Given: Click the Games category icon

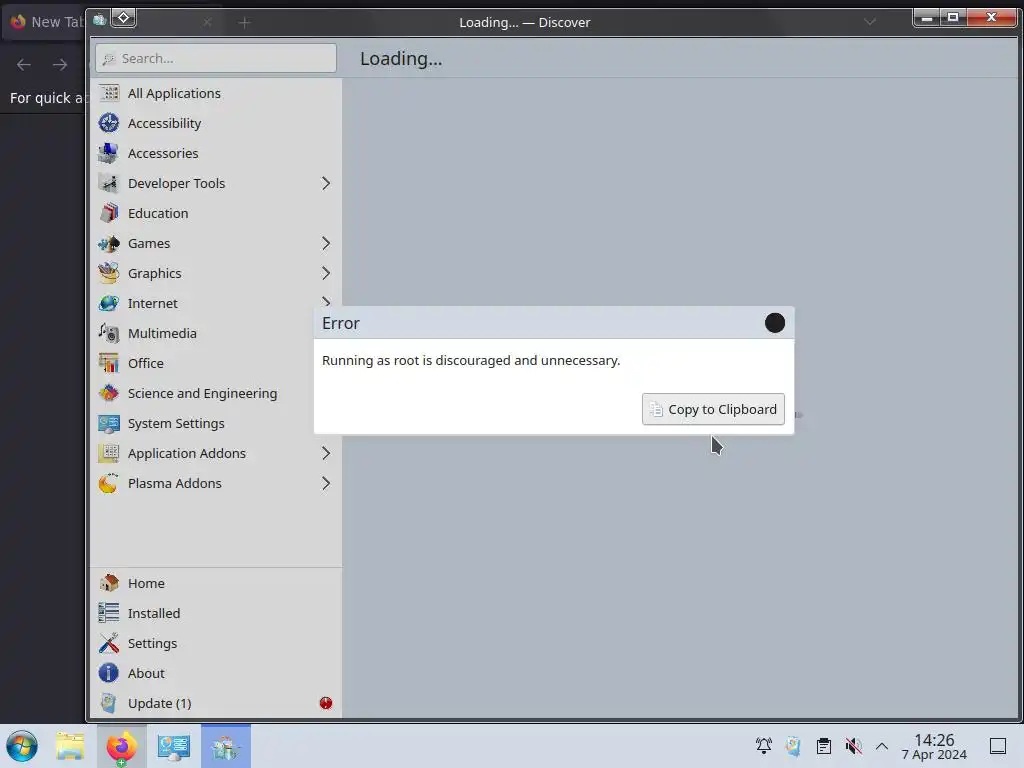Looking at the screenshot, I should click(108, 243).
